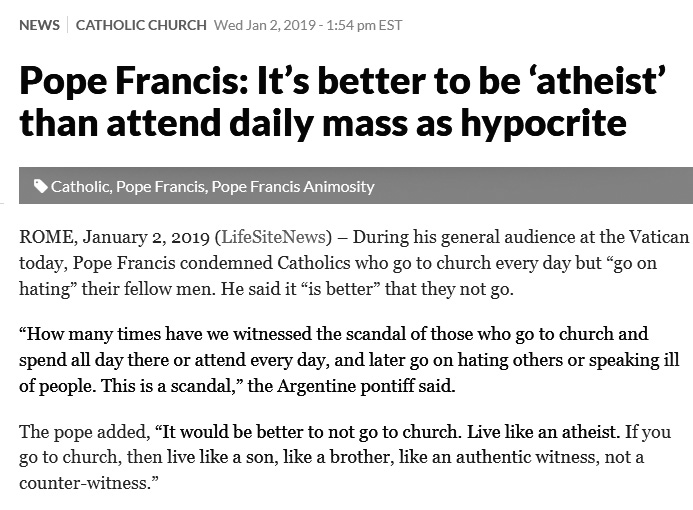Screen dimensions: 693x510
Task: Click the word 'atheist' in headline
Action: click(x=600, y=81)
